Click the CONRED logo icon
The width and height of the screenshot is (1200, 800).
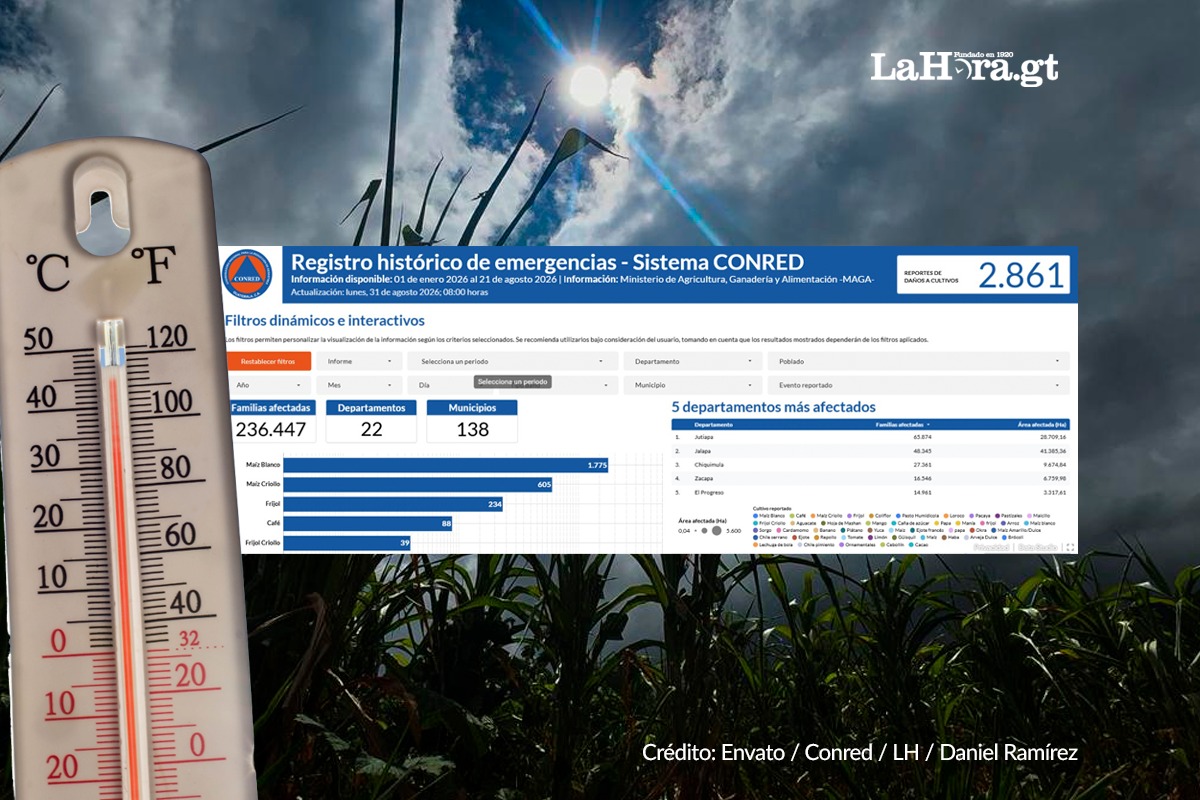[245, 275]
